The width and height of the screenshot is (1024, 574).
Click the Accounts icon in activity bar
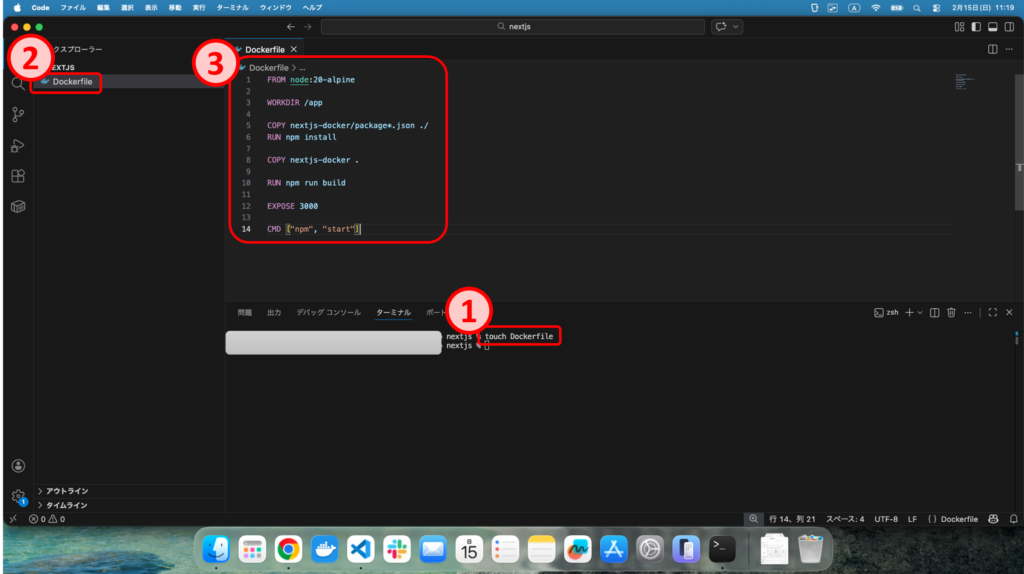point(17,466)
